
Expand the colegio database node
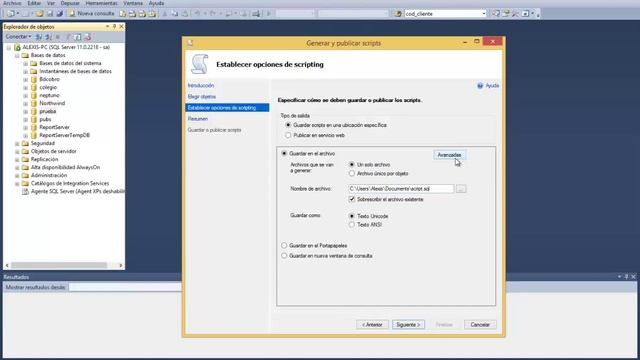25,87
